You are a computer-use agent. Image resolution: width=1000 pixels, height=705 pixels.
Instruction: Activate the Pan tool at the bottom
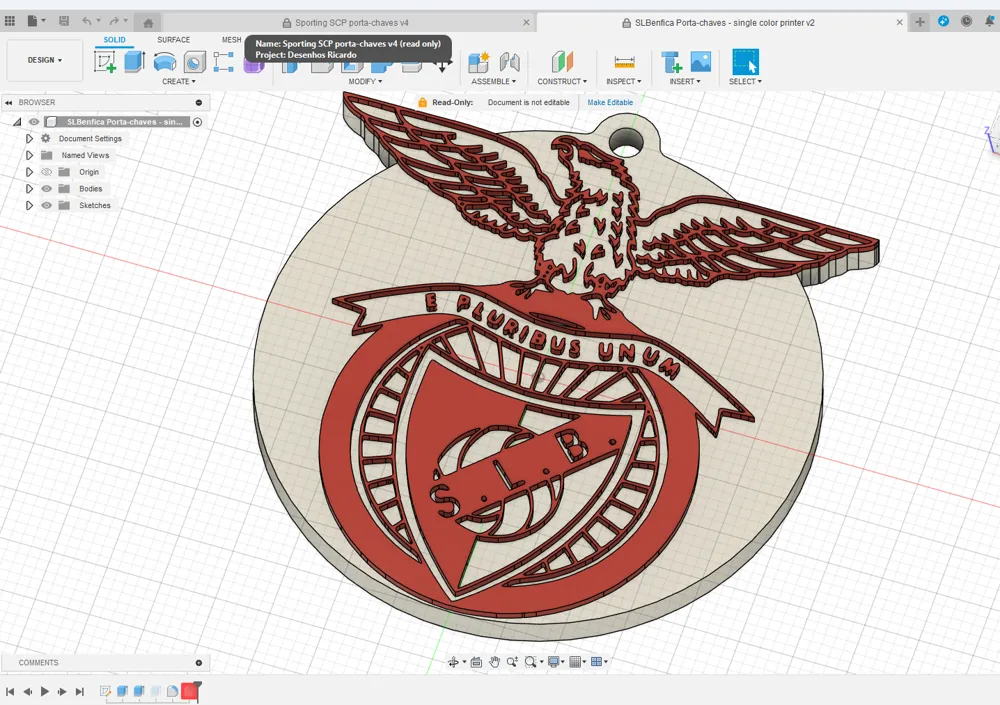point(494,662)
